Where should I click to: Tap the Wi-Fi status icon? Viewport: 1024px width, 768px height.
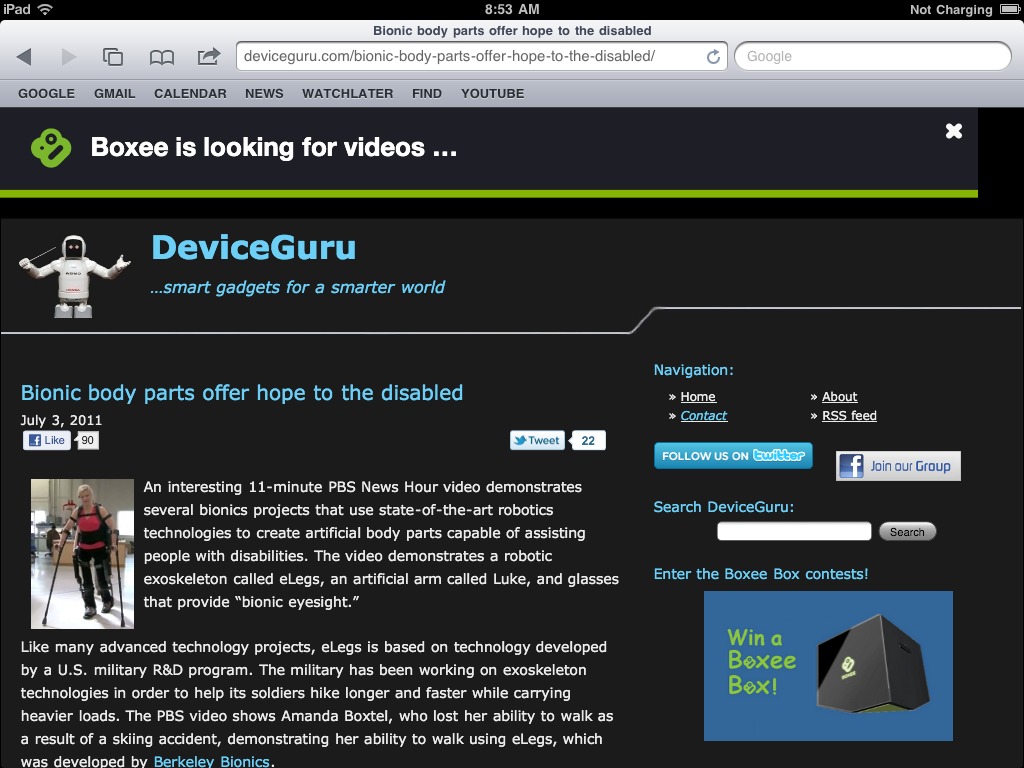(x=45, y=9)
